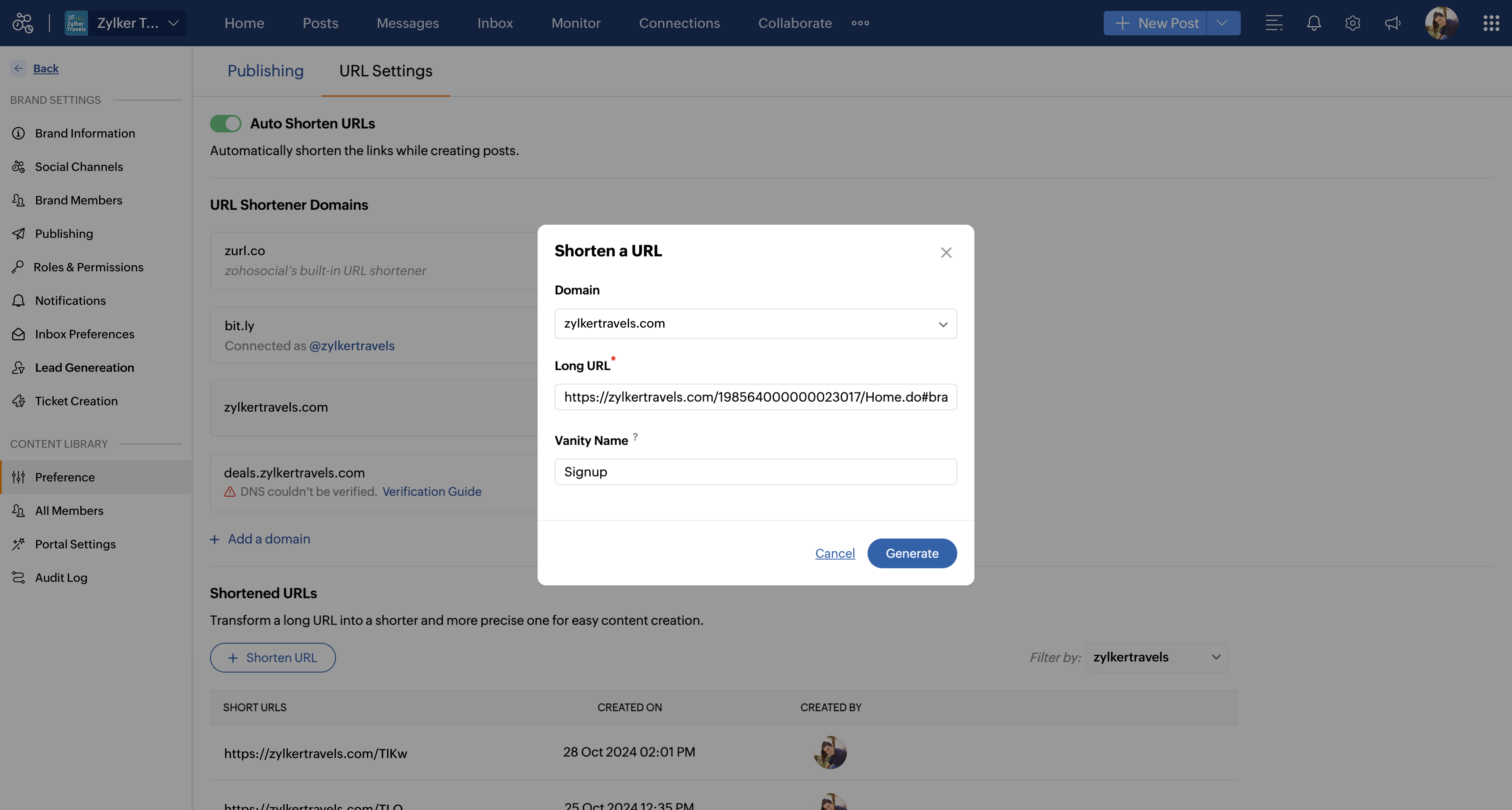1512x810 pixels.
Task: Click the Zoho Social logo icon
Action: (23, 23)
